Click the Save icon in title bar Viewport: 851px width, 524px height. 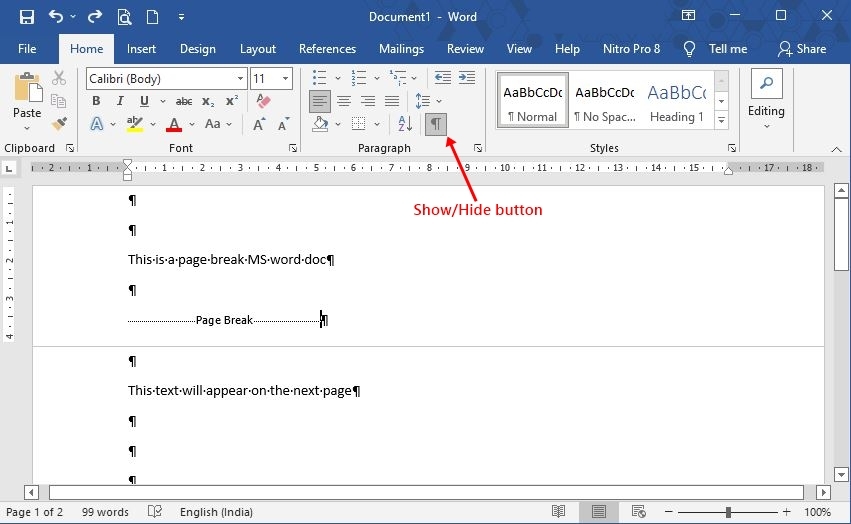click(27, 17)
